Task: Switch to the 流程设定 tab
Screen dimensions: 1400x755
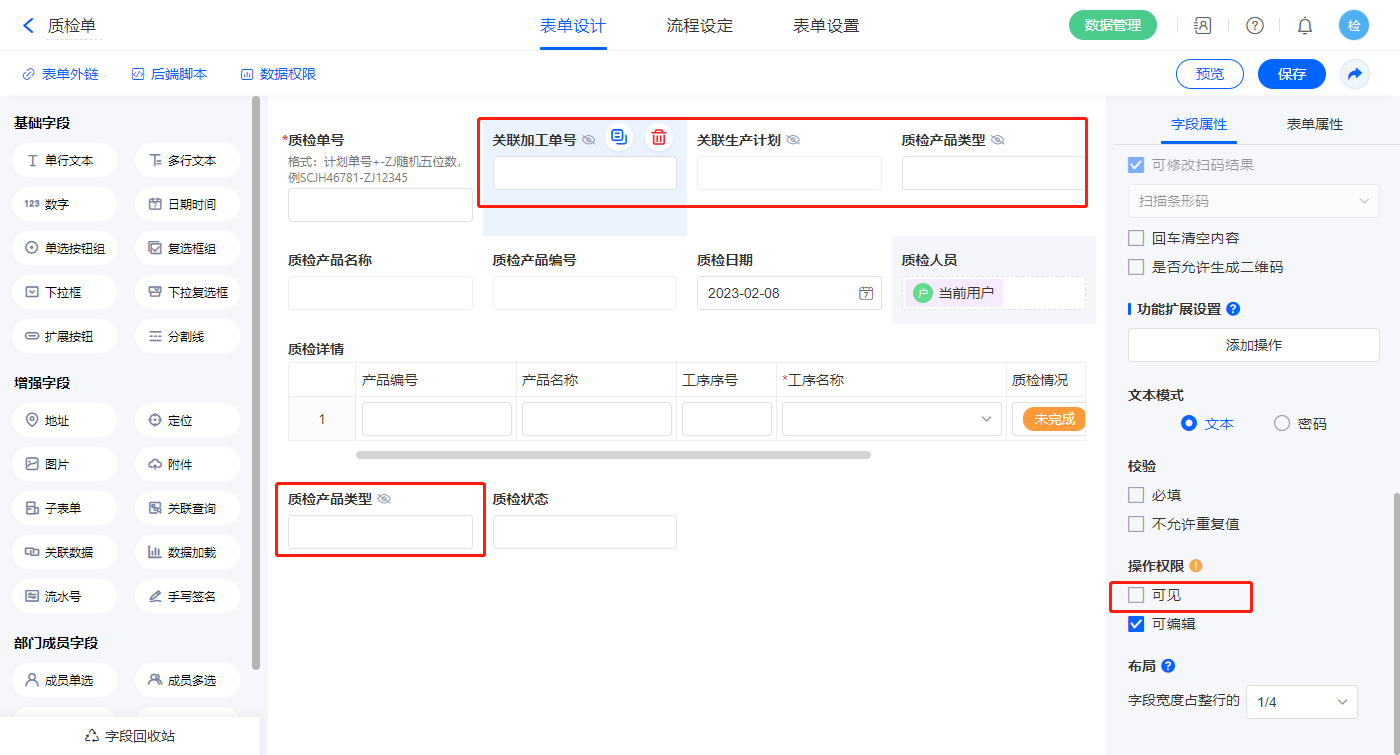Action: pos(700,26)
